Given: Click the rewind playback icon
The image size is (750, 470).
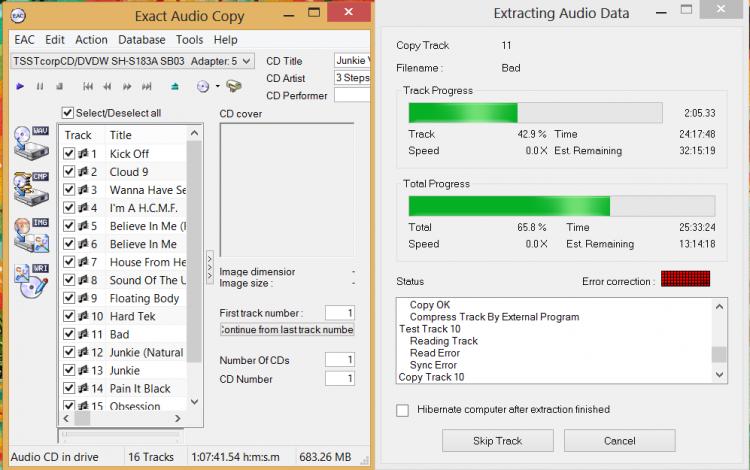Looking at the screenshot, I should coord(107,87).
